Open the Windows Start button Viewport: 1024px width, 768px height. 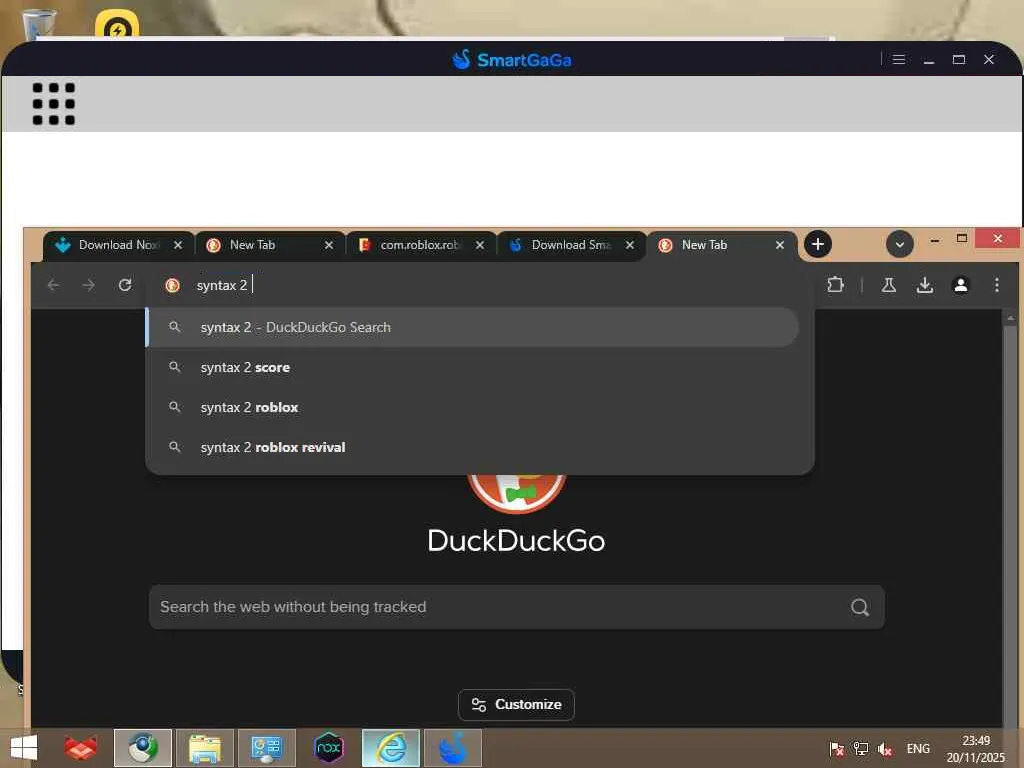point(24,748)
